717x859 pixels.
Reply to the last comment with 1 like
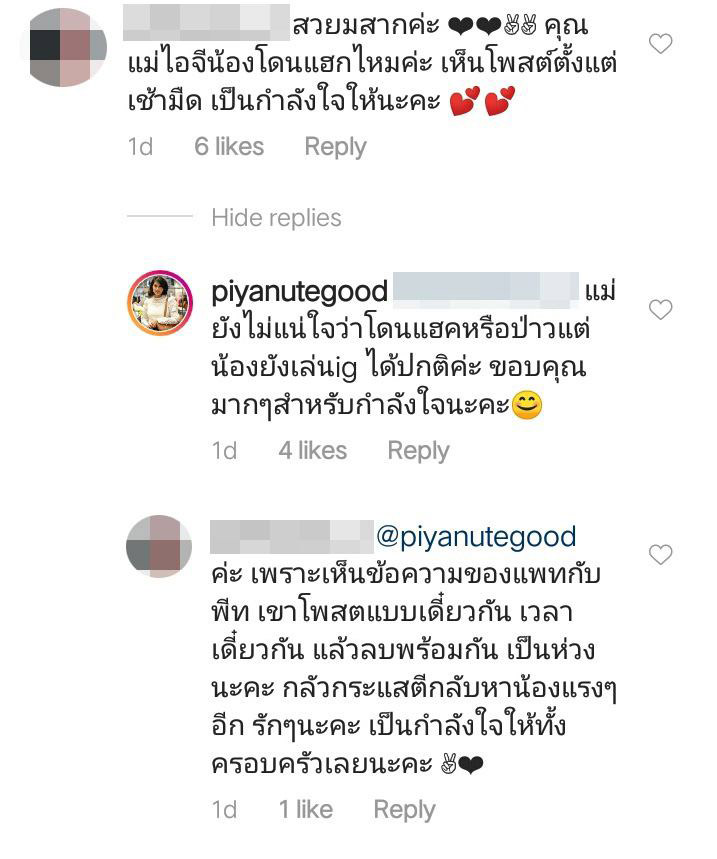[x=404, y=809]
